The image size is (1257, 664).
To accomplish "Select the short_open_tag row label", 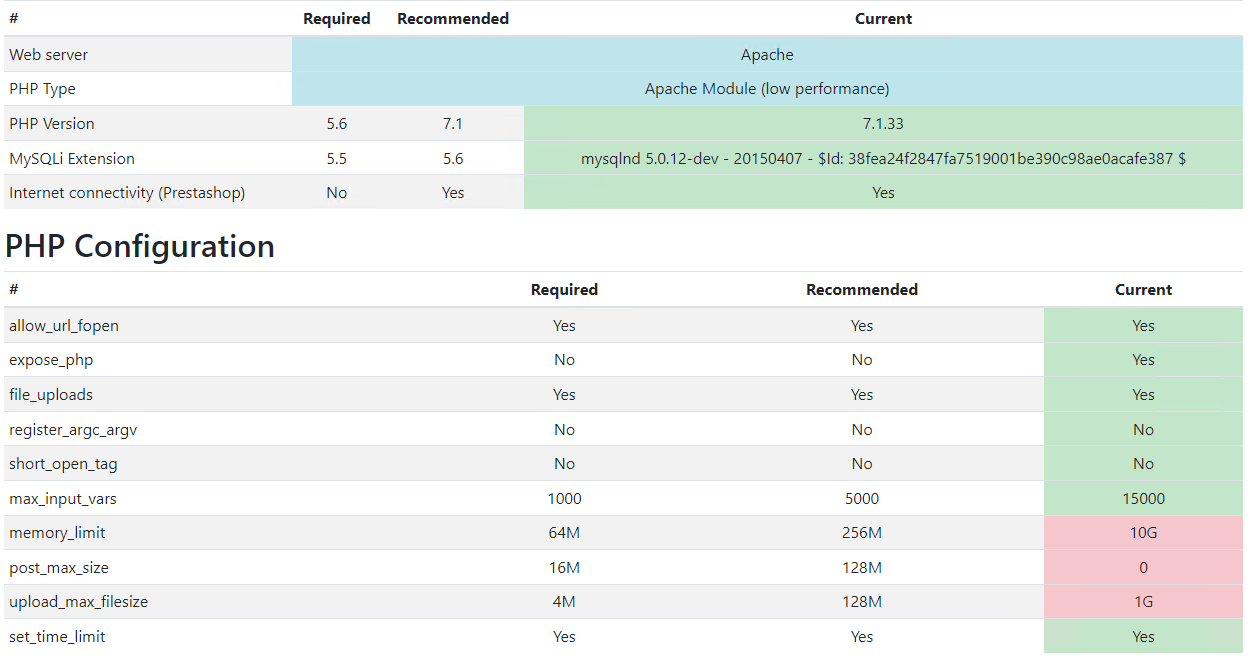I will coord(63,464).
